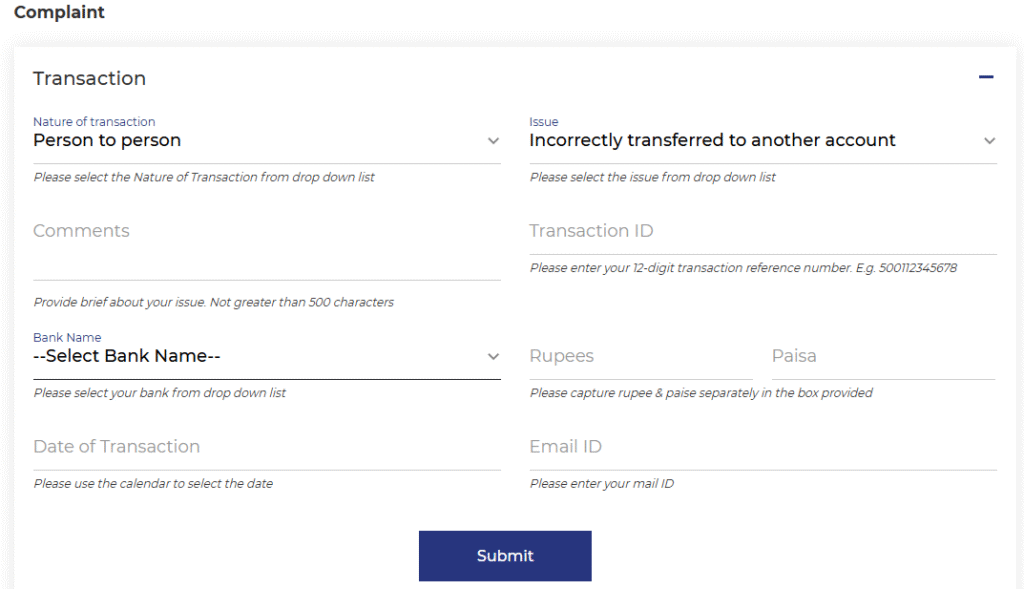Screen dimensions: 1024x589
Task: Click the Bank Name chevron arrow
Action: (494, 357)
